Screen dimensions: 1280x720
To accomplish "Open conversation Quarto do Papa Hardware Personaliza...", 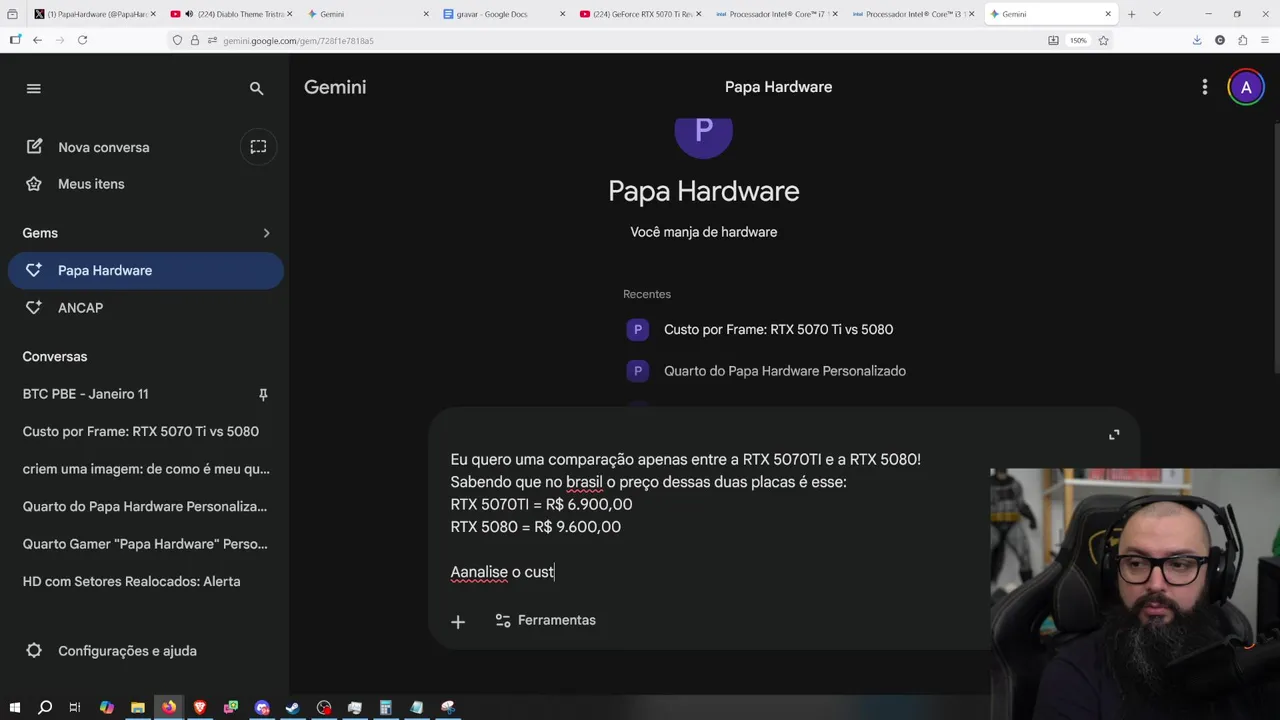I will pos(145,506).
